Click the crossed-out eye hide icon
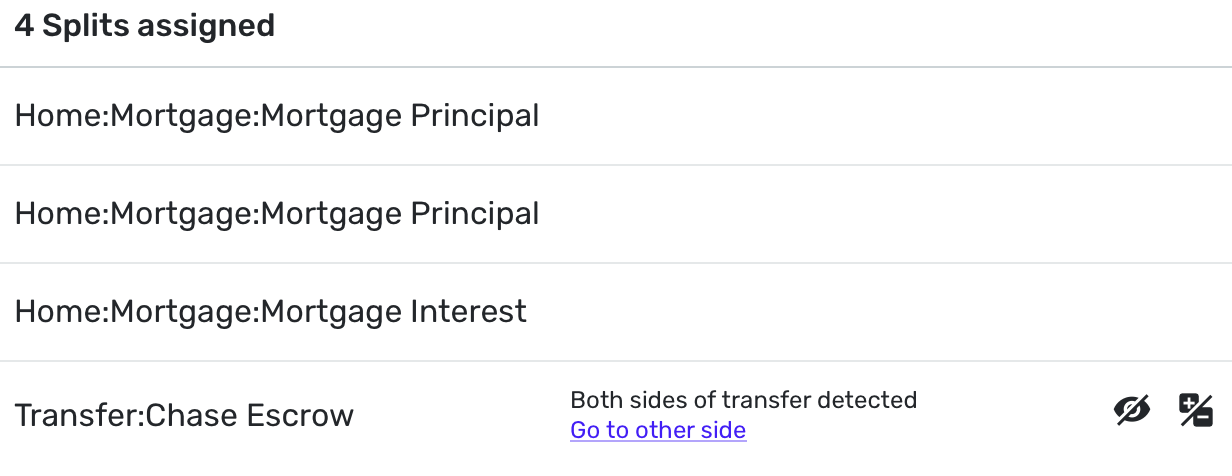The height and width of the screenshot is (476, 1232). pos(1132,411)
